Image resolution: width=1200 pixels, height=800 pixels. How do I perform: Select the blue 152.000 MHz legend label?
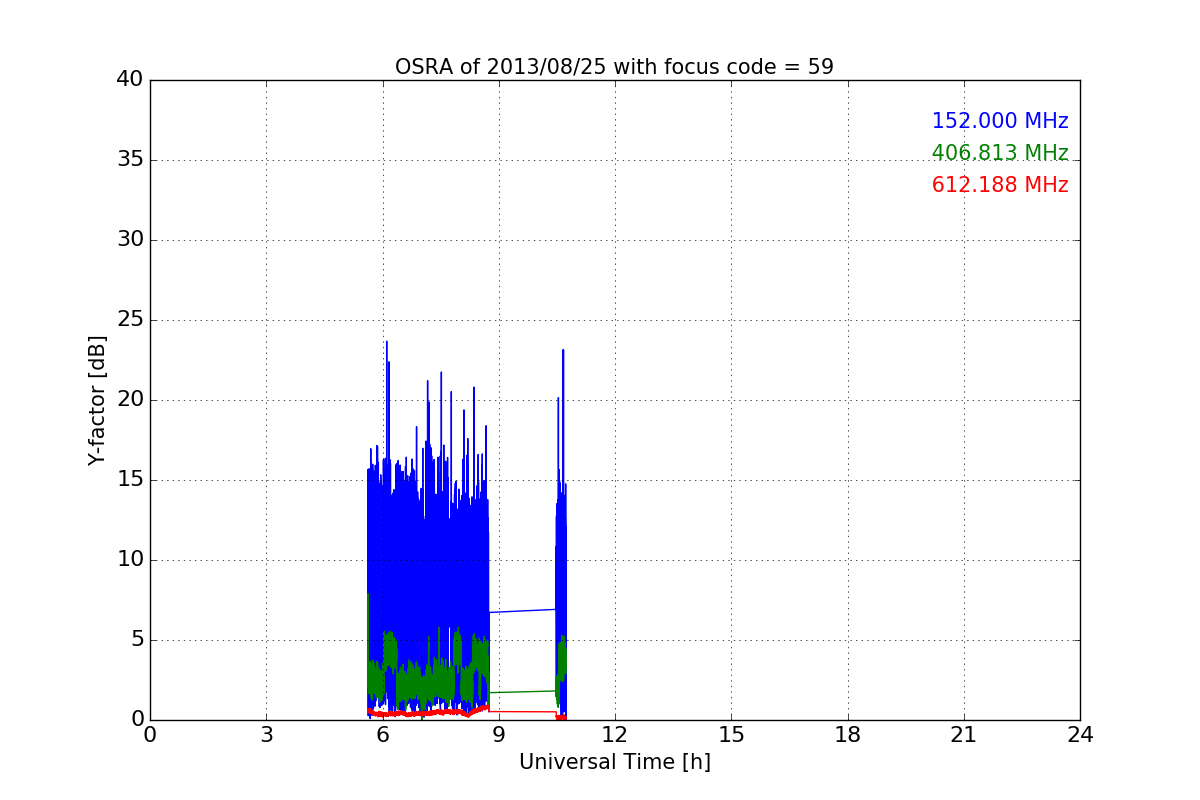click(1000, 121)
